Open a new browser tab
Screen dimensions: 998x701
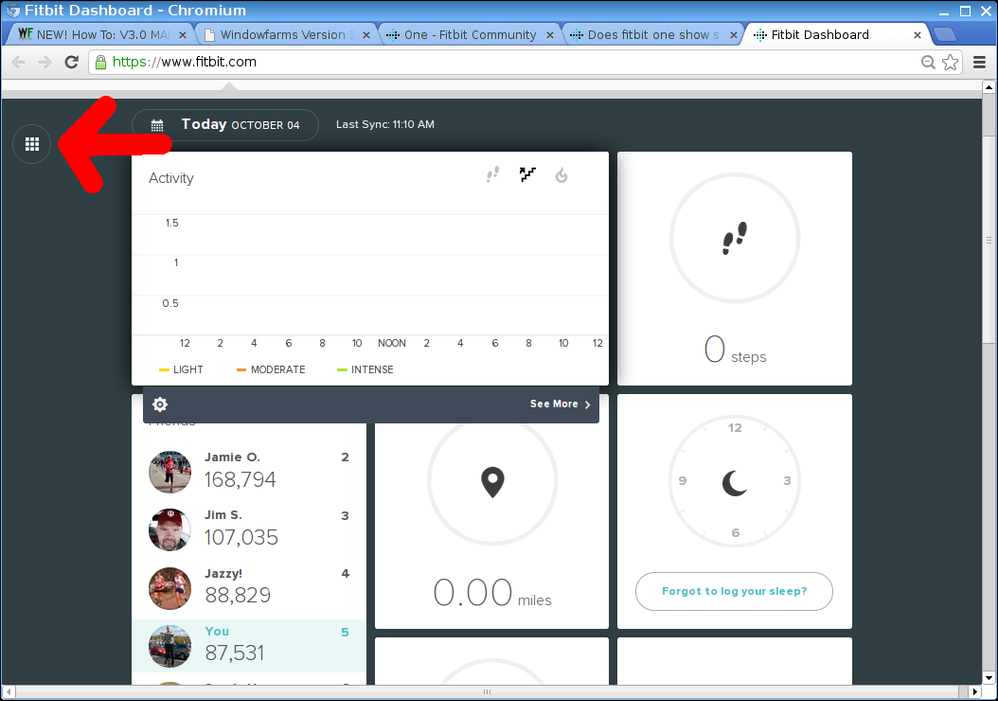945,34
